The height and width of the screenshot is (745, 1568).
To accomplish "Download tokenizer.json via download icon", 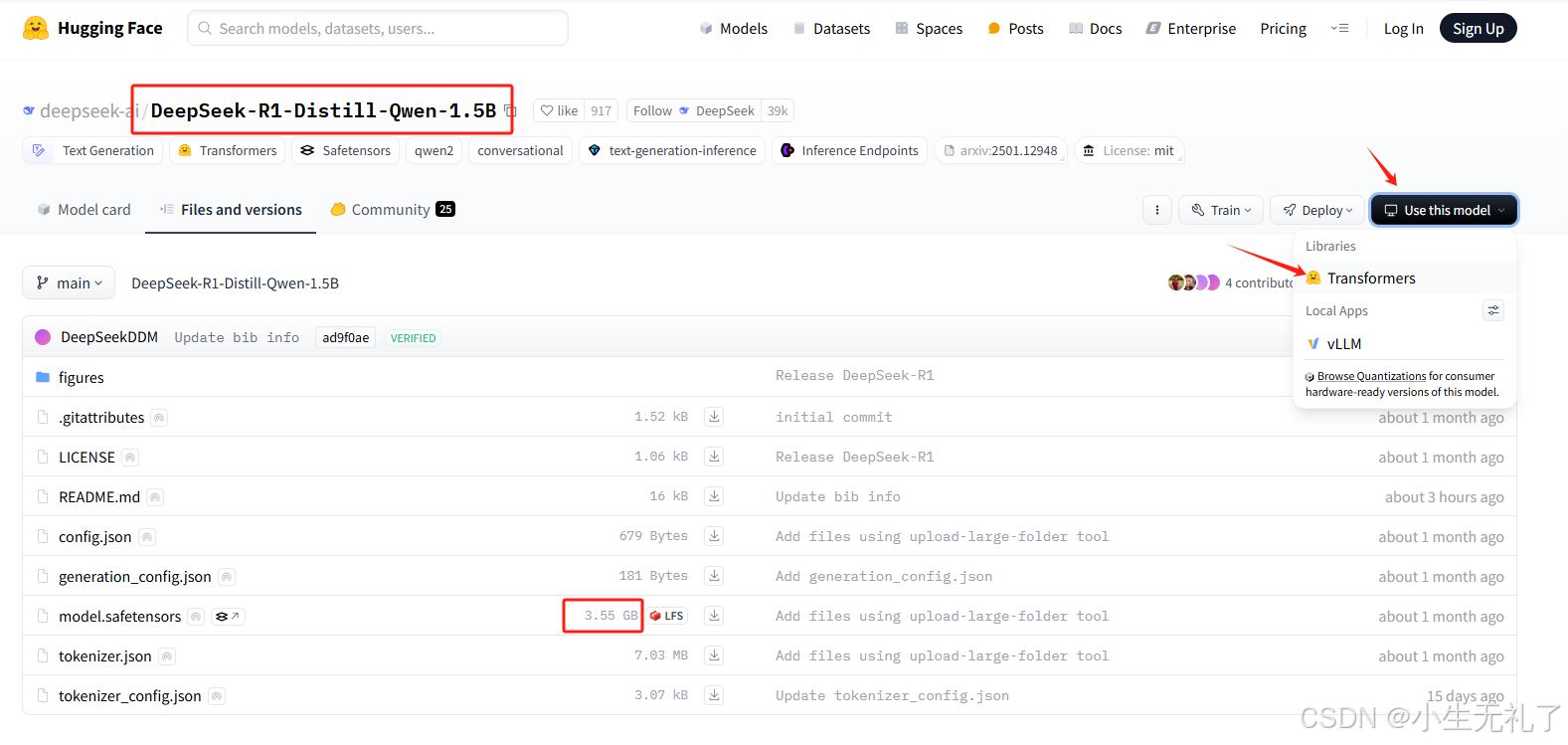I will point(714,655).
